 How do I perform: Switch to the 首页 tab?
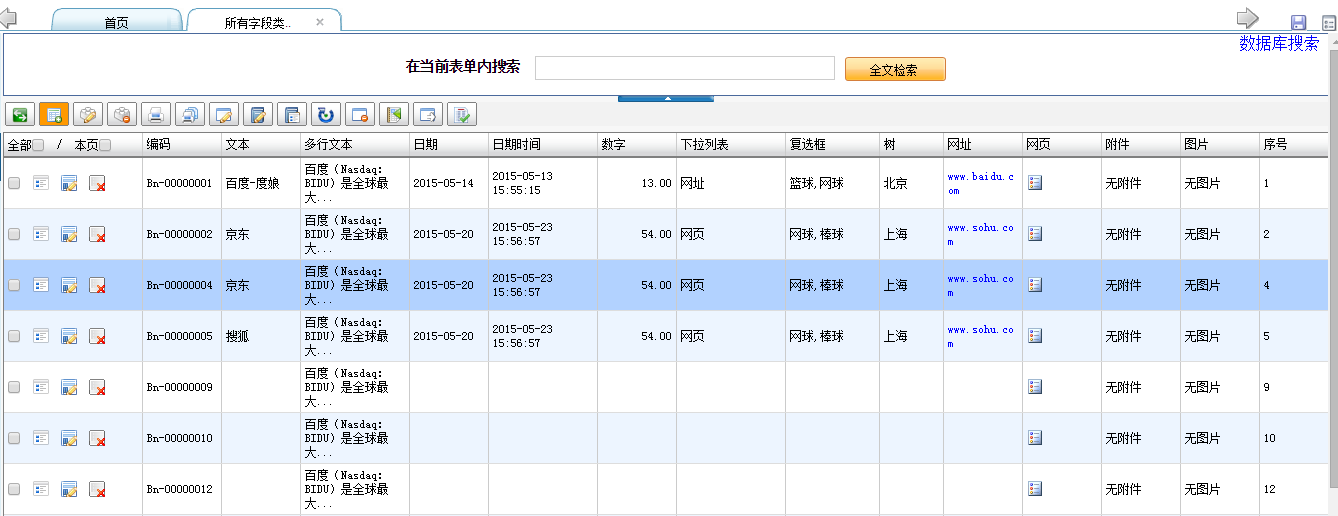pyautogui.click(x=116, y=22)
